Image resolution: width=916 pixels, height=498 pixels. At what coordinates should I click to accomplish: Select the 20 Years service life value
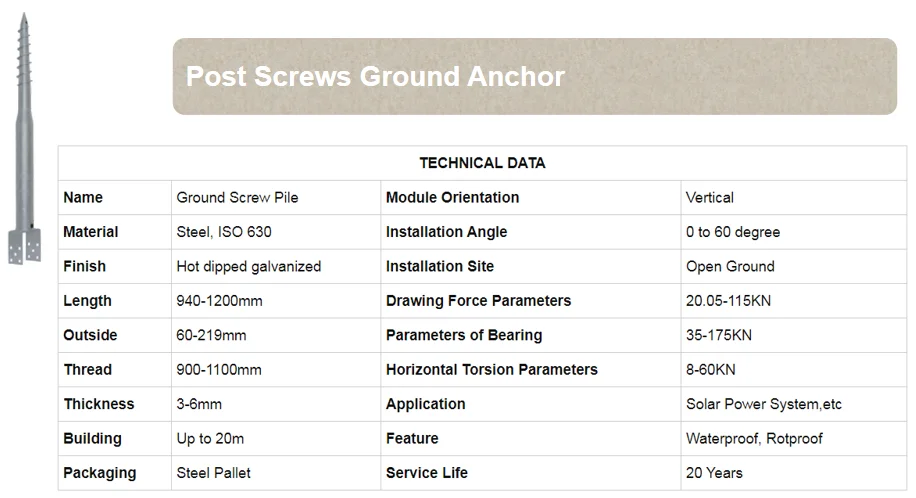[714, 473]
